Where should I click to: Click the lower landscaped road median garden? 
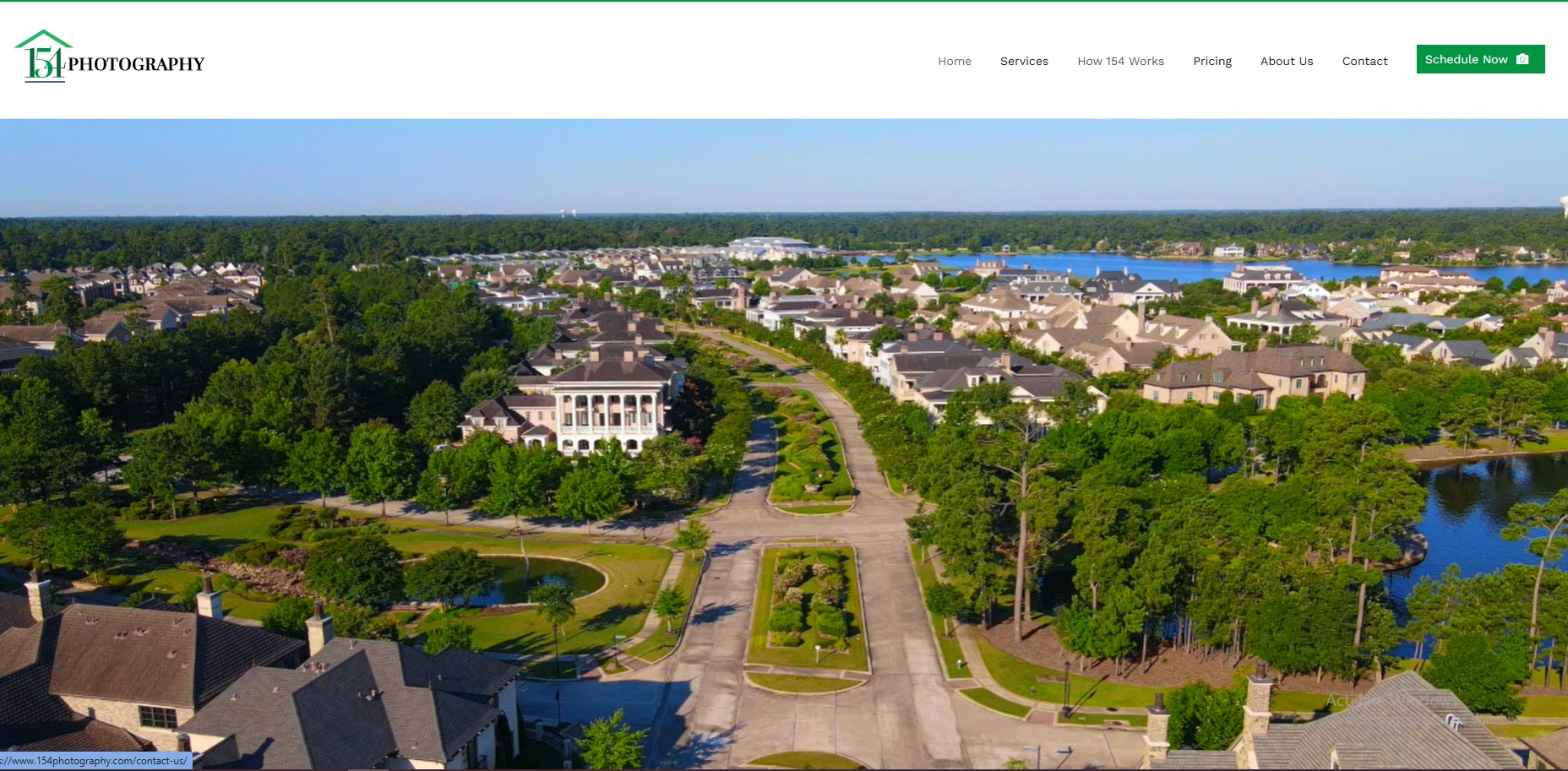pos(807,604)
